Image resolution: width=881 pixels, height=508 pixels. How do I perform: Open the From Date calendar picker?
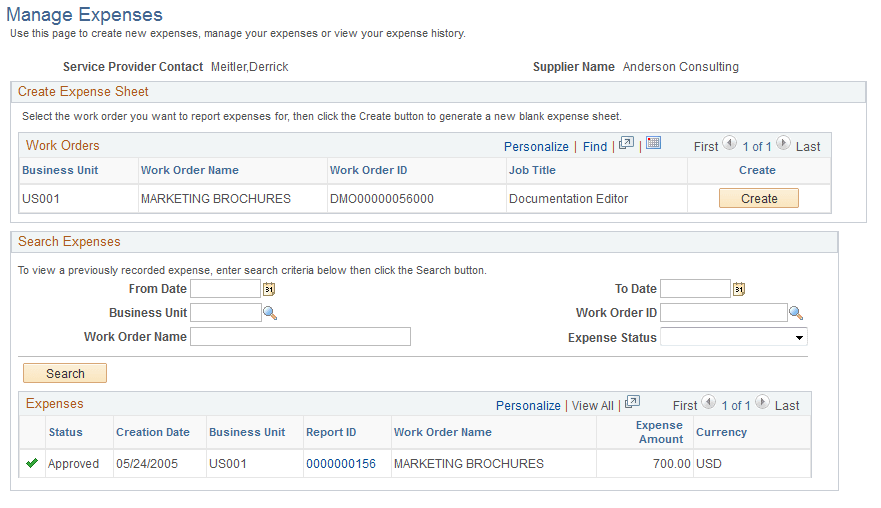269,289
